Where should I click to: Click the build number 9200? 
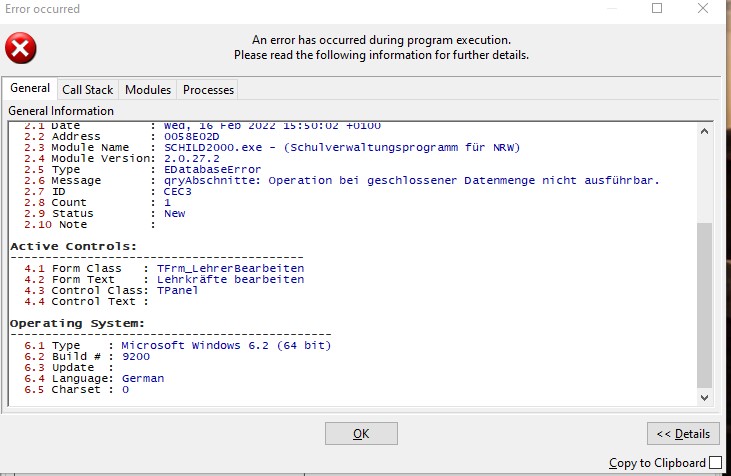click(x=136, y=357)
